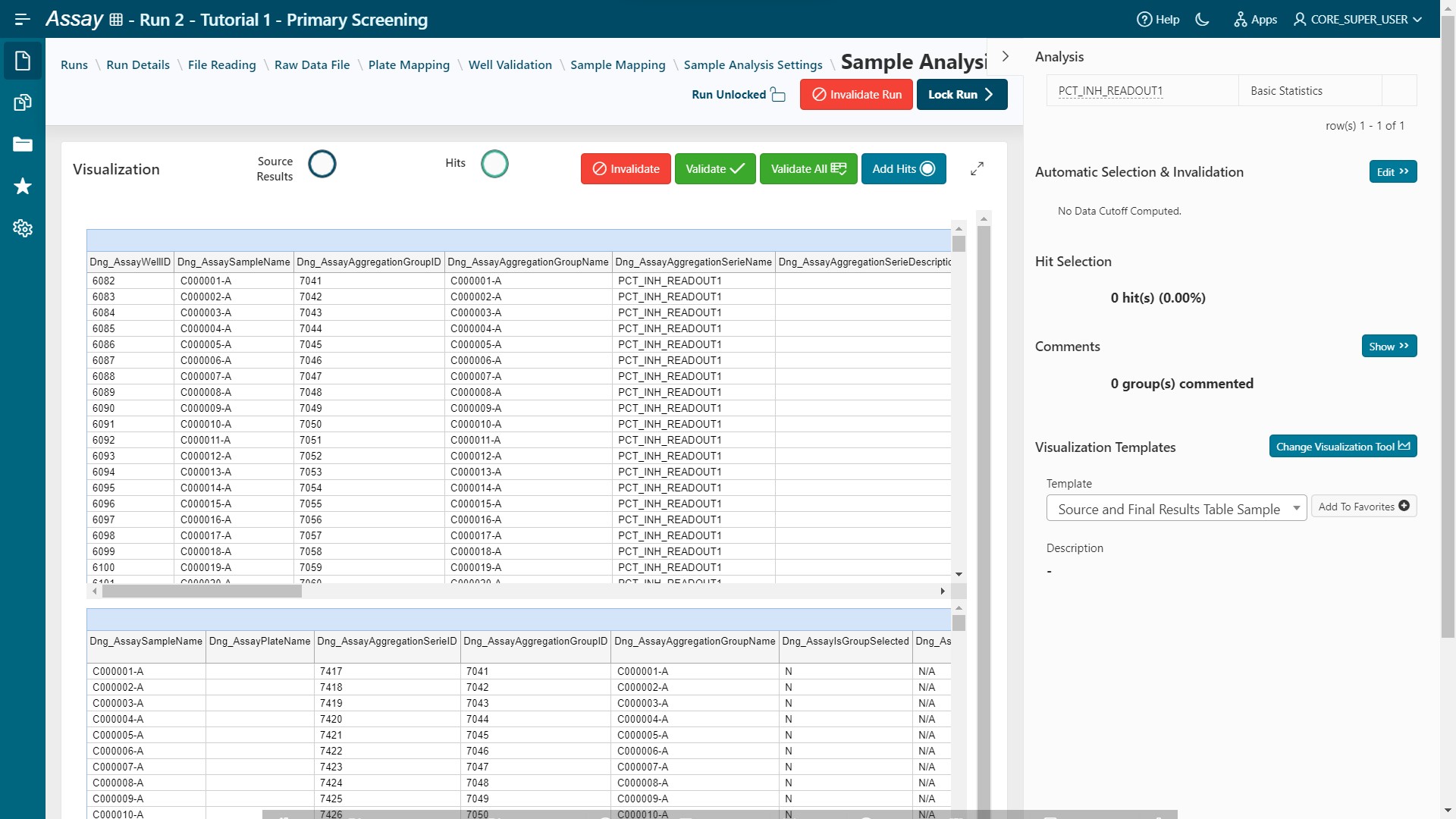The width and height of the screenshot is (1456, 819).
Task: Click the Lock Run button
Action: 962,94
